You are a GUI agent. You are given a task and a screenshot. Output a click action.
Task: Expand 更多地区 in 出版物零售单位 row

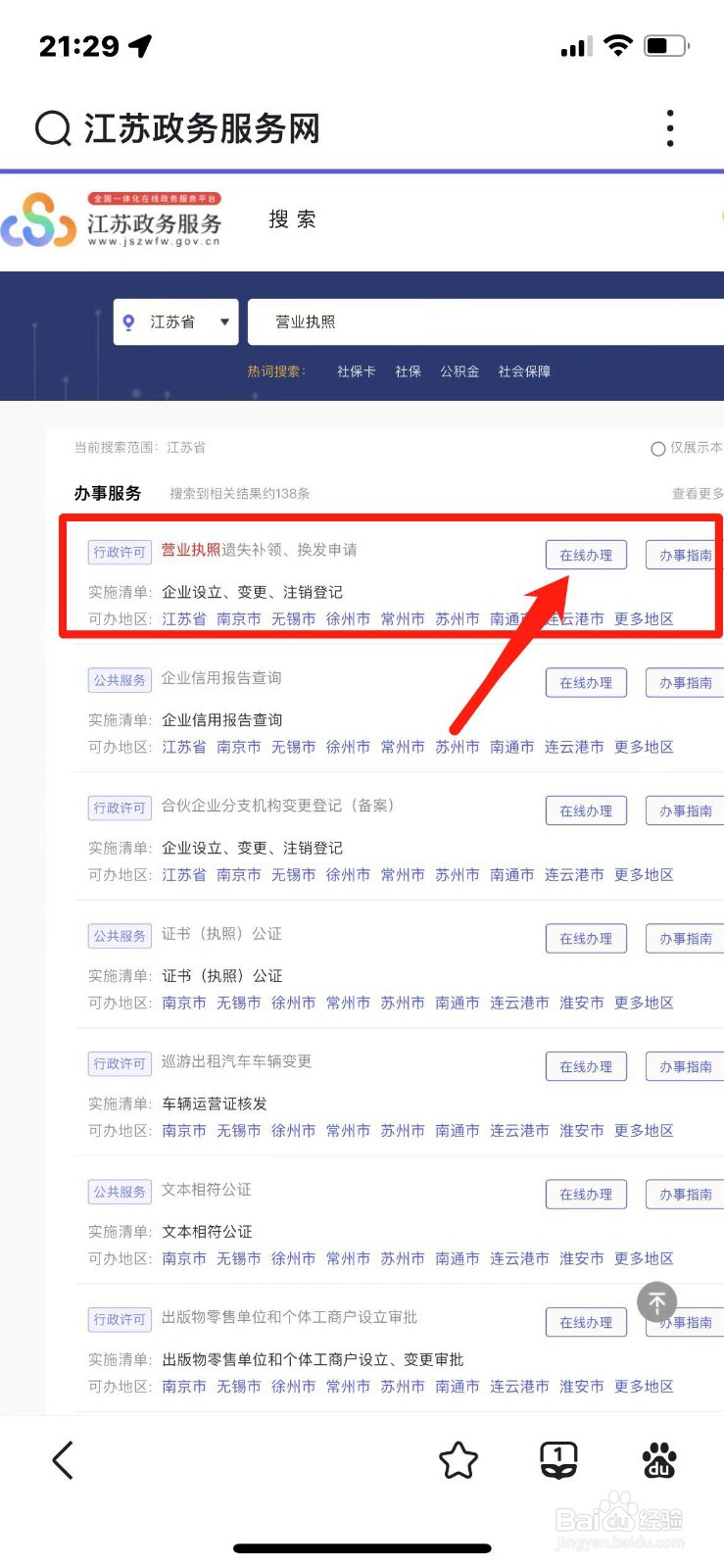pyautogui.click(x=644, y=1387)
